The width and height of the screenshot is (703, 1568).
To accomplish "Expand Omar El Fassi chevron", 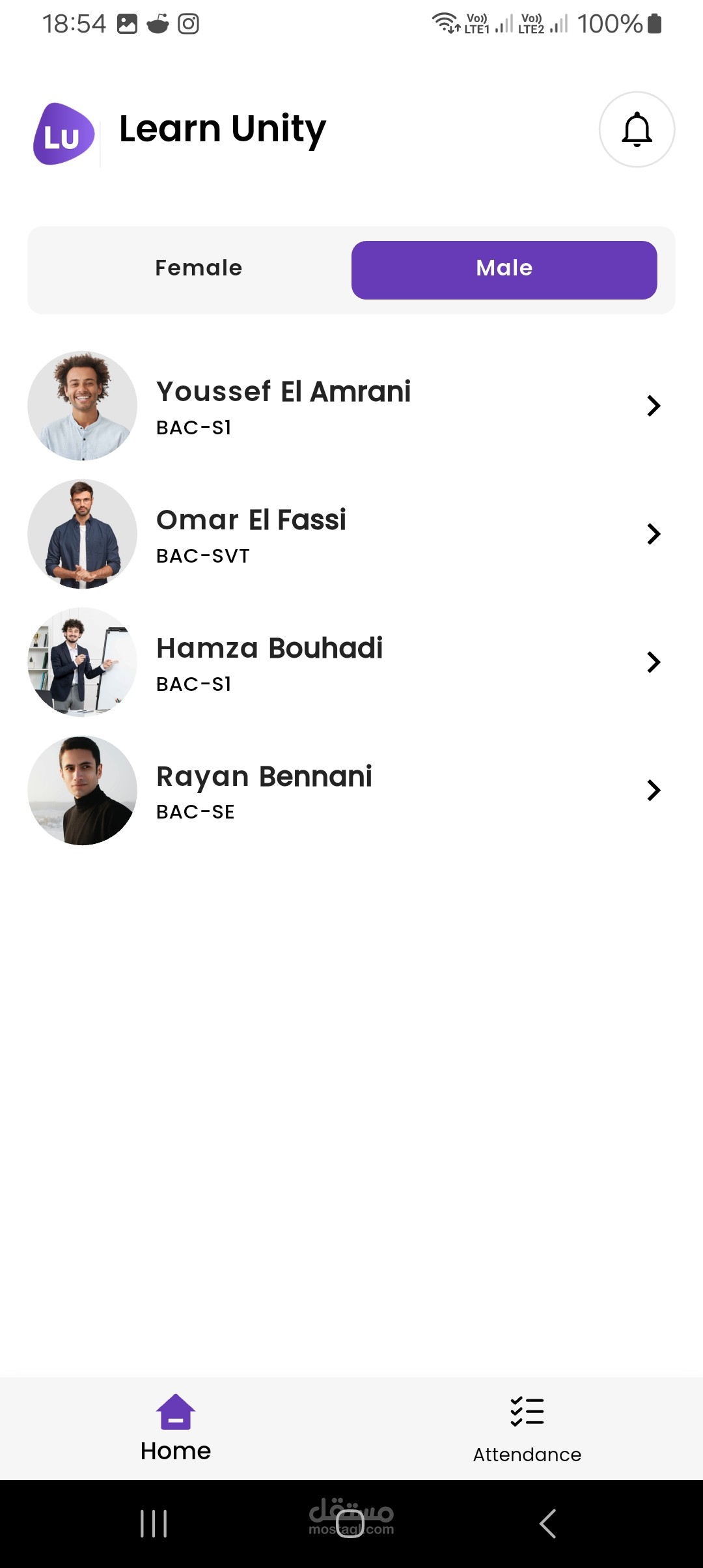I will [x=654, y=534].
